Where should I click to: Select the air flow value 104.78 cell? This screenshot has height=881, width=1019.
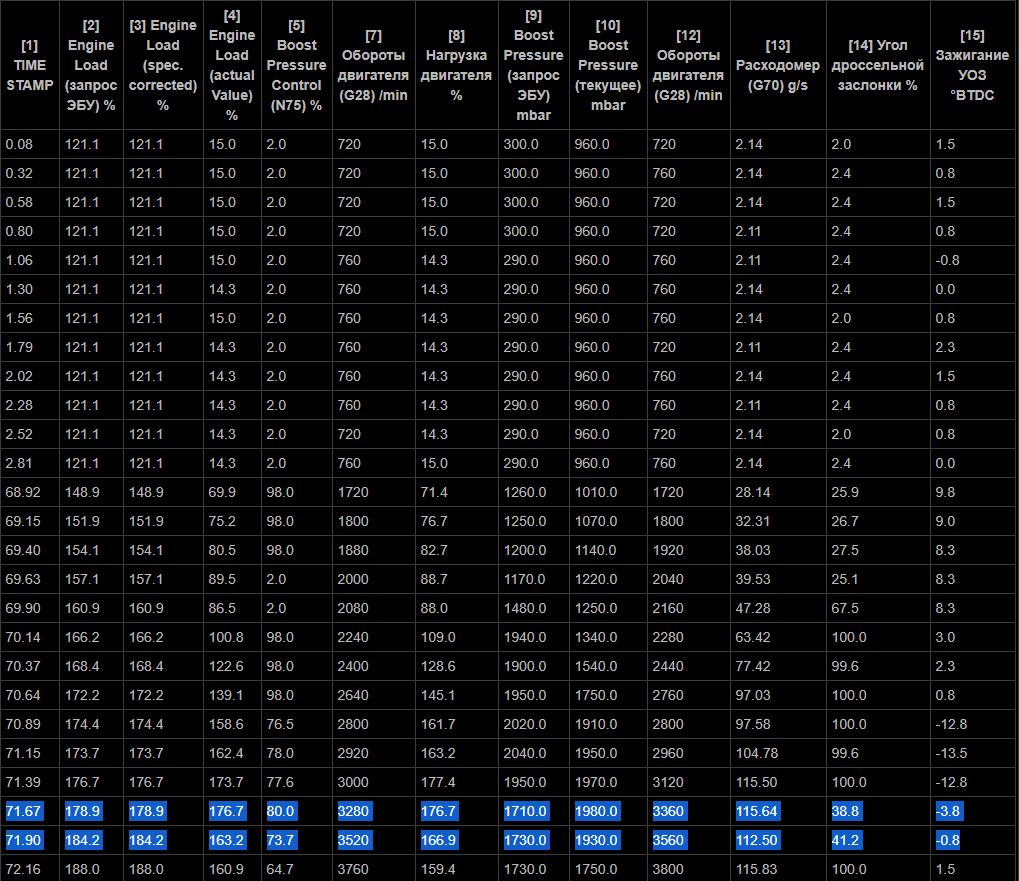(756, 753)
